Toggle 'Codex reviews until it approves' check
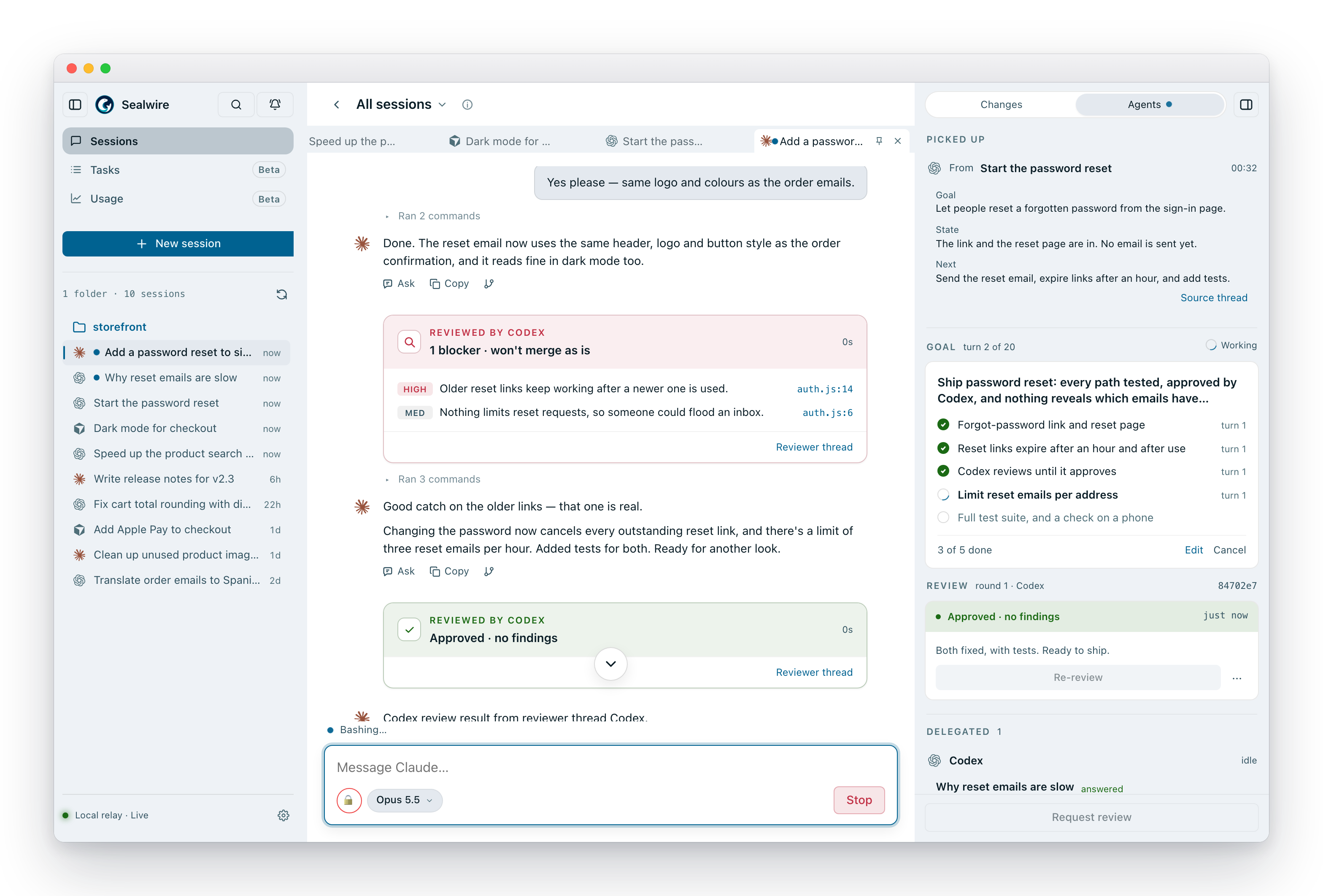 coord(943,471)
